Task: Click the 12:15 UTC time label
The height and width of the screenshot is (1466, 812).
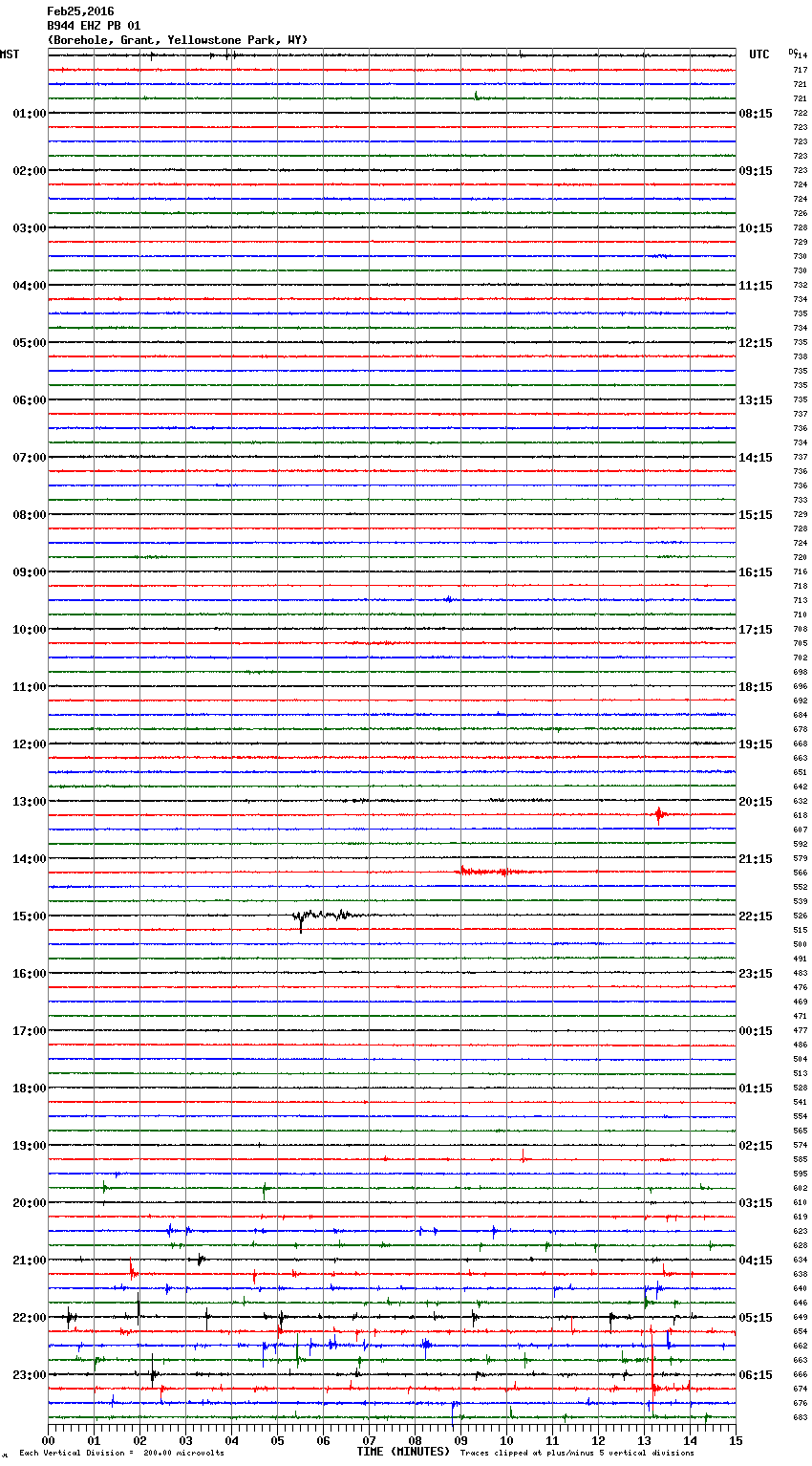Action: tap(756, 343)
